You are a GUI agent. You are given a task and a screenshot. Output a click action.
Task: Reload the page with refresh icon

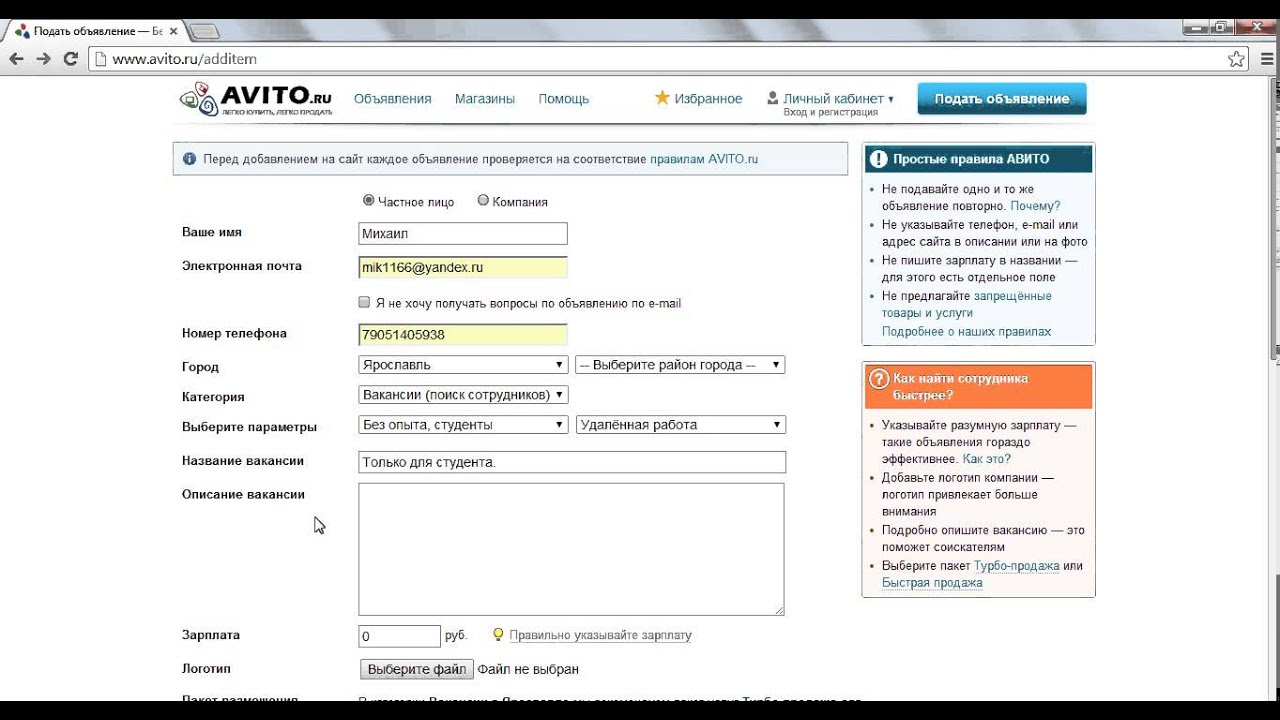(x=70, y=59)
